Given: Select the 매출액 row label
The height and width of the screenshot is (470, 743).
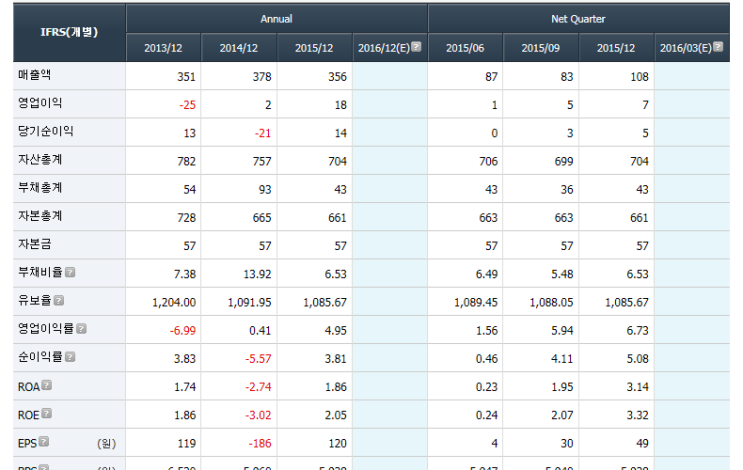Looking at the screenshot, I should coord(34,75).
